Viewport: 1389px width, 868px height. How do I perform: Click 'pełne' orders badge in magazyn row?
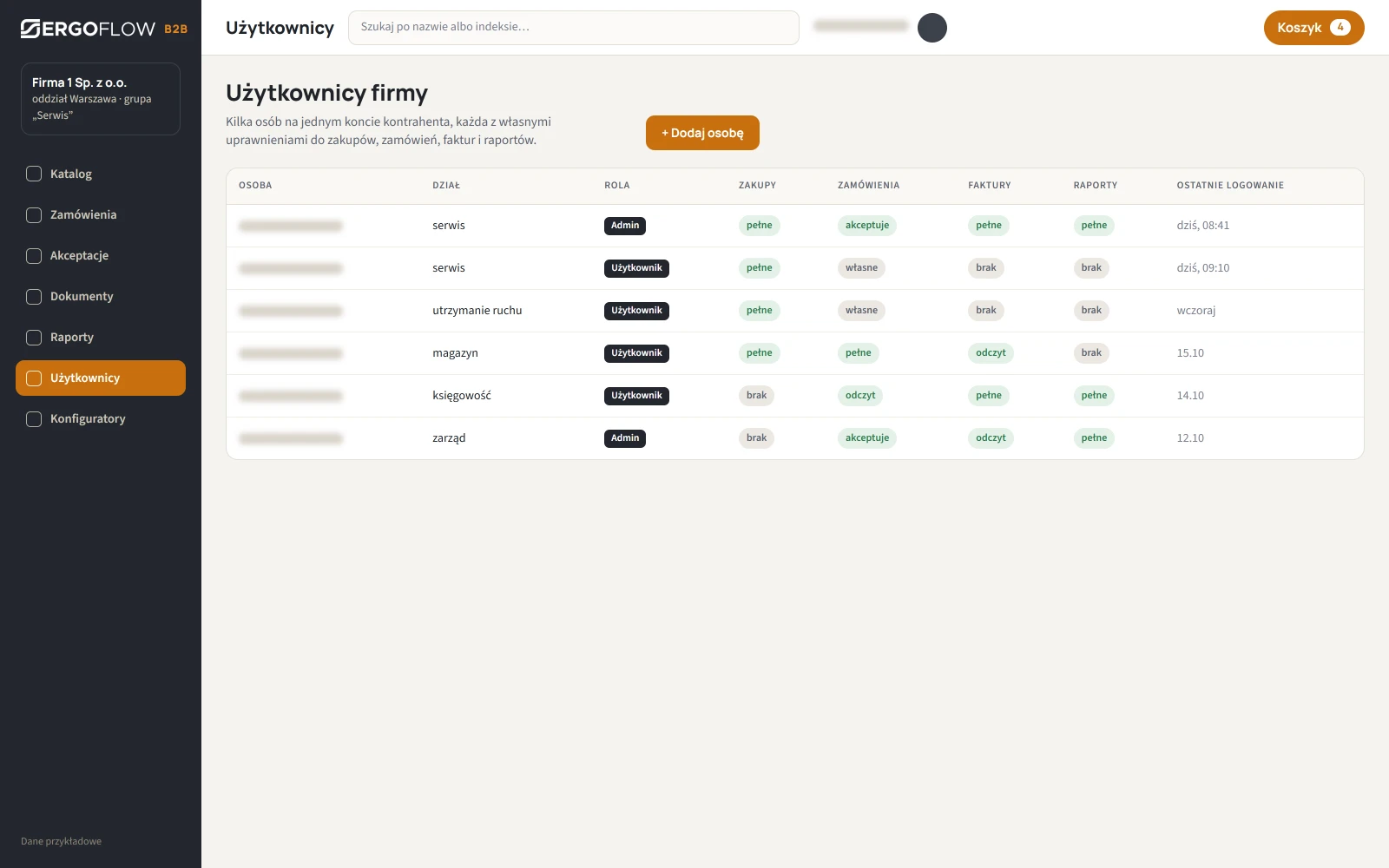[859, 353]
